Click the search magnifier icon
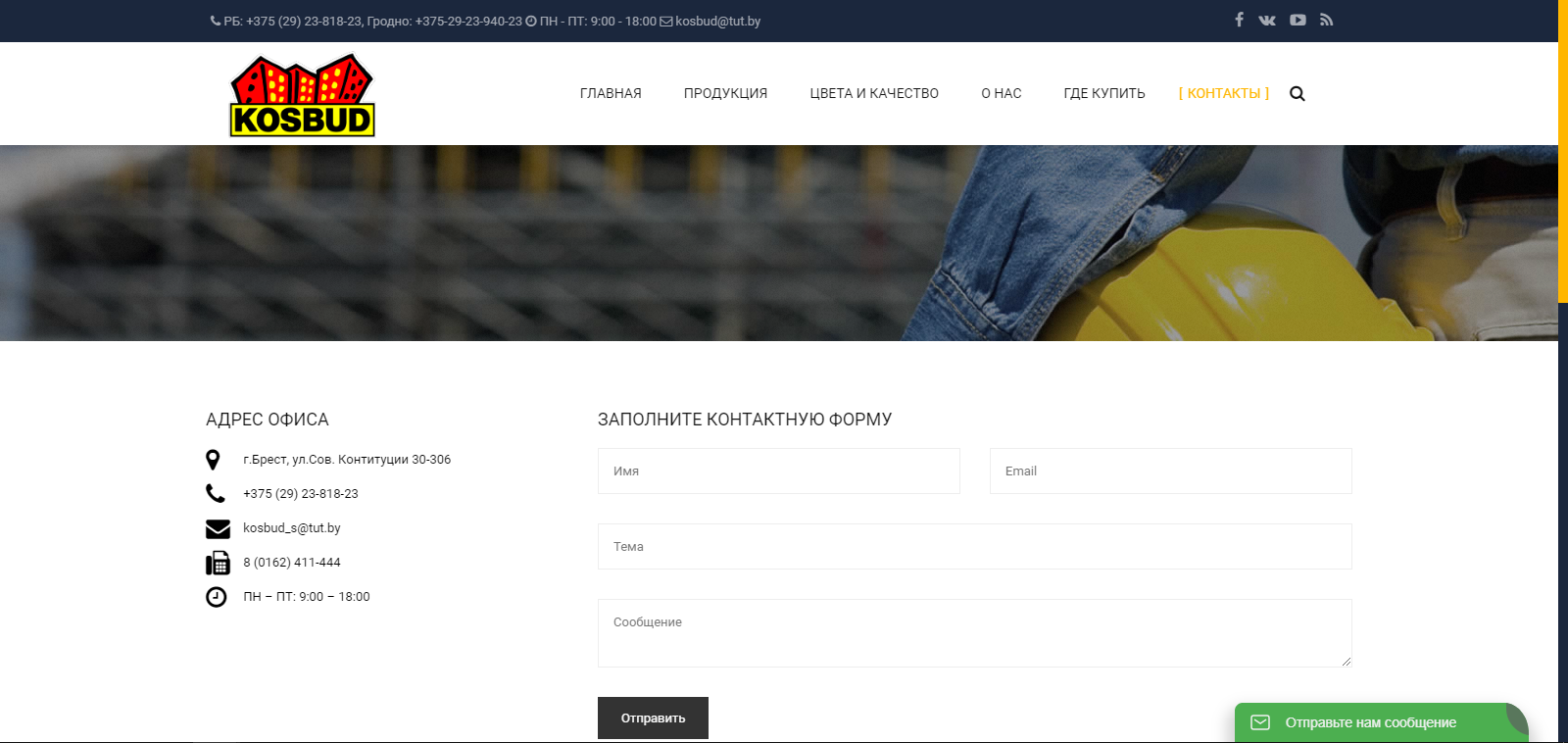This screenshot has width=1568, height=743. click(x=1298, y=94)
